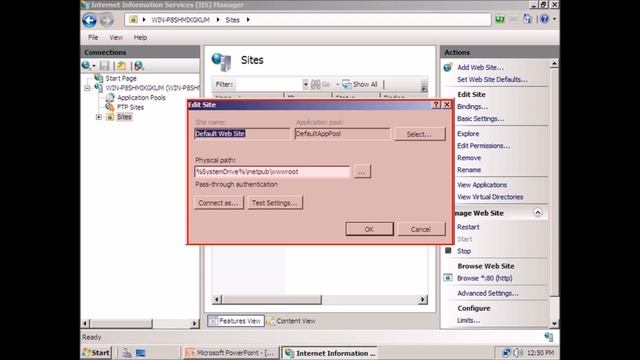Click Remove action link
Viewport: 640px width, 360px height.
tap(469, 158)
